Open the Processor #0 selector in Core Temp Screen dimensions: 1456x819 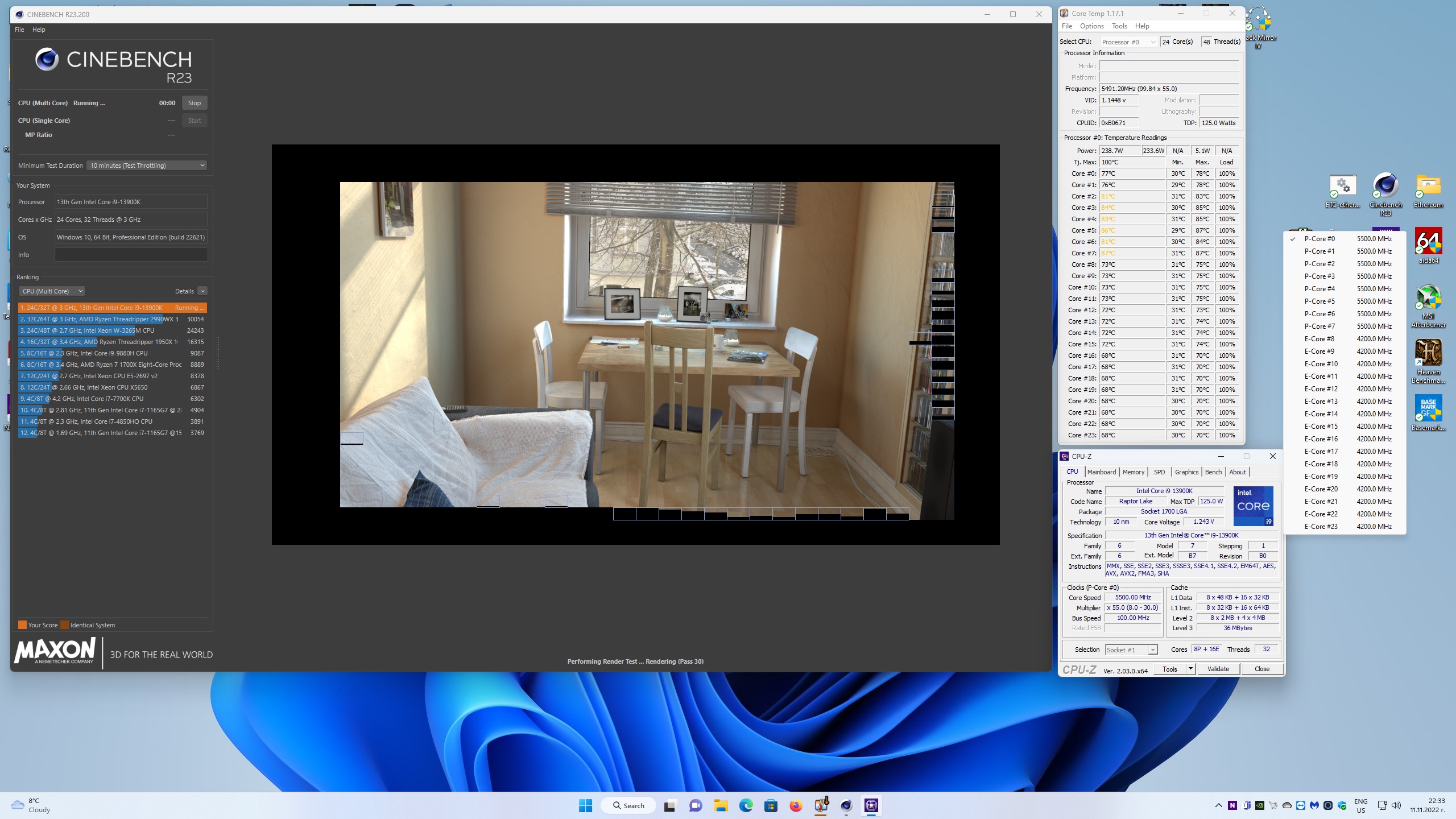(1128, 42)
